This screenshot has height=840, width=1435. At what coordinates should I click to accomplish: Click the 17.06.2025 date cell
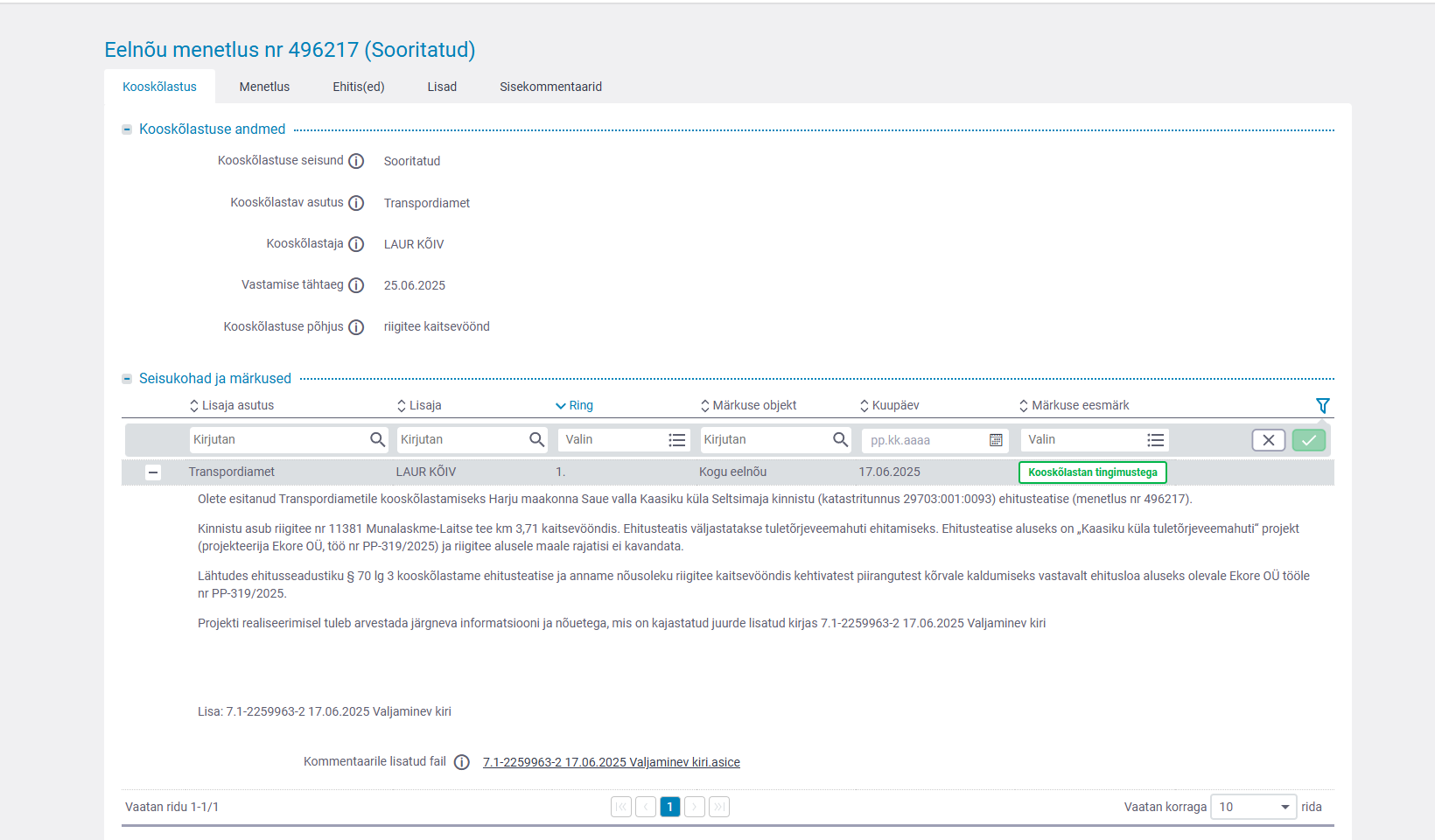(x=890, y=472)
